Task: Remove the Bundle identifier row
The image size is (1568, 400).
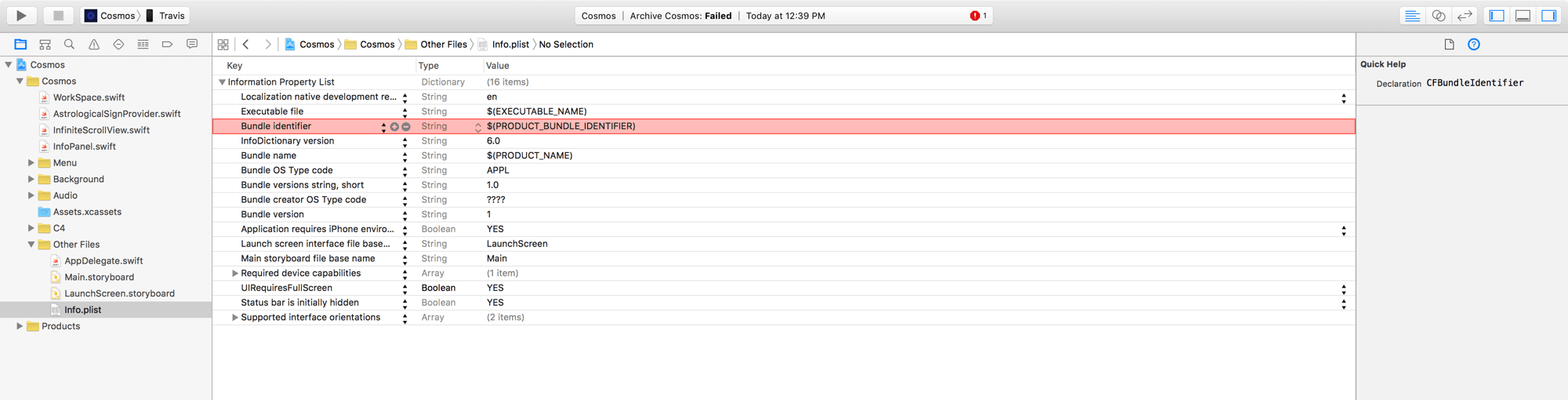Action: pyautogui.click(x=406, y=127)
